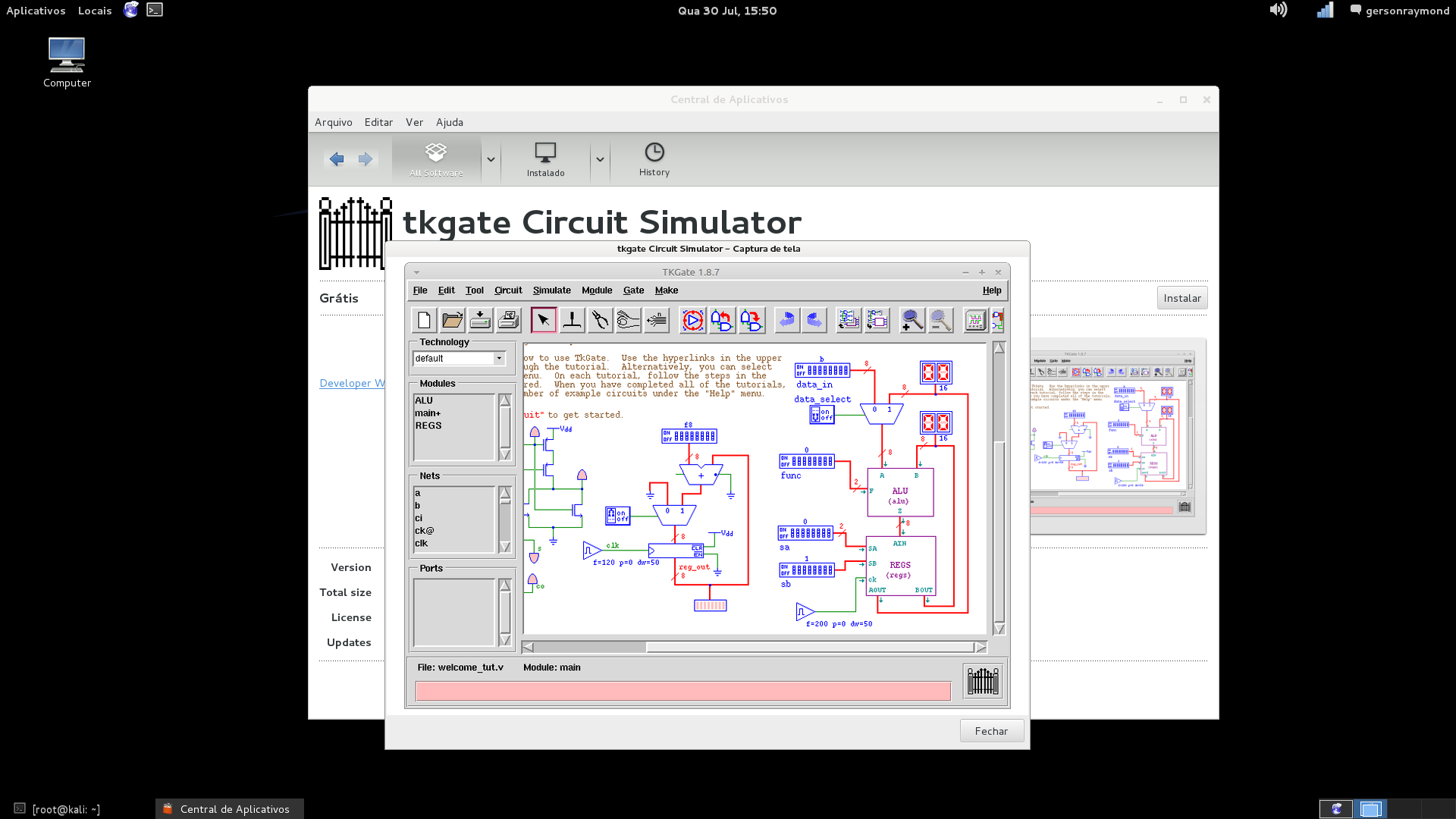Click the volume speaker icon

[x=1279, y=10]
